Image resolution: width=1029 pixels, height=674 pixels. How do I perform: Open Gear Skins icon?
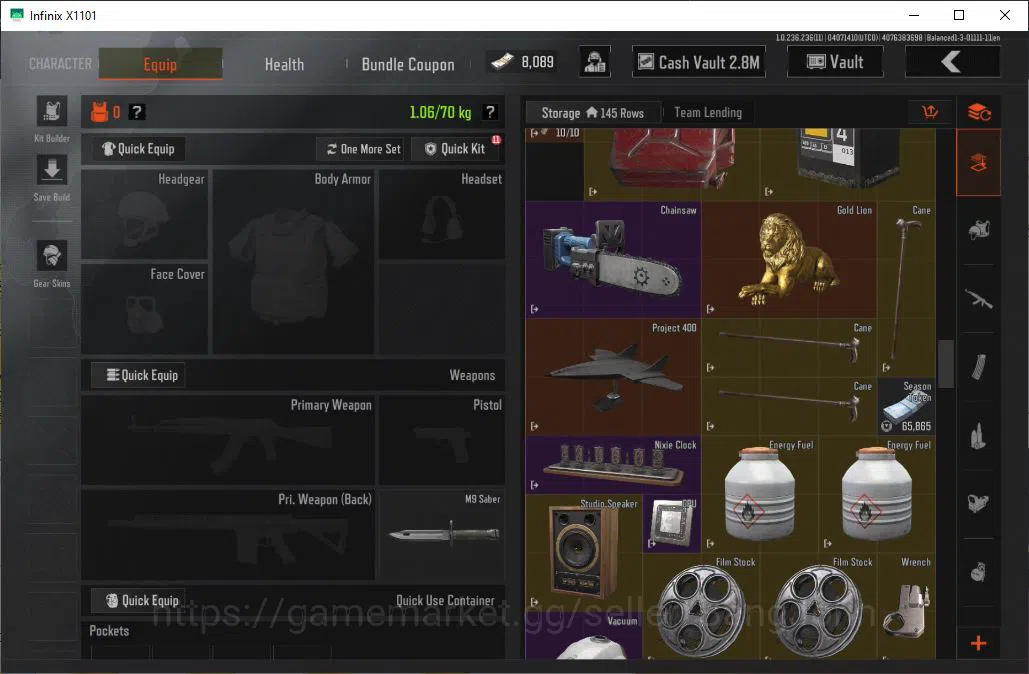pos(52,255)
